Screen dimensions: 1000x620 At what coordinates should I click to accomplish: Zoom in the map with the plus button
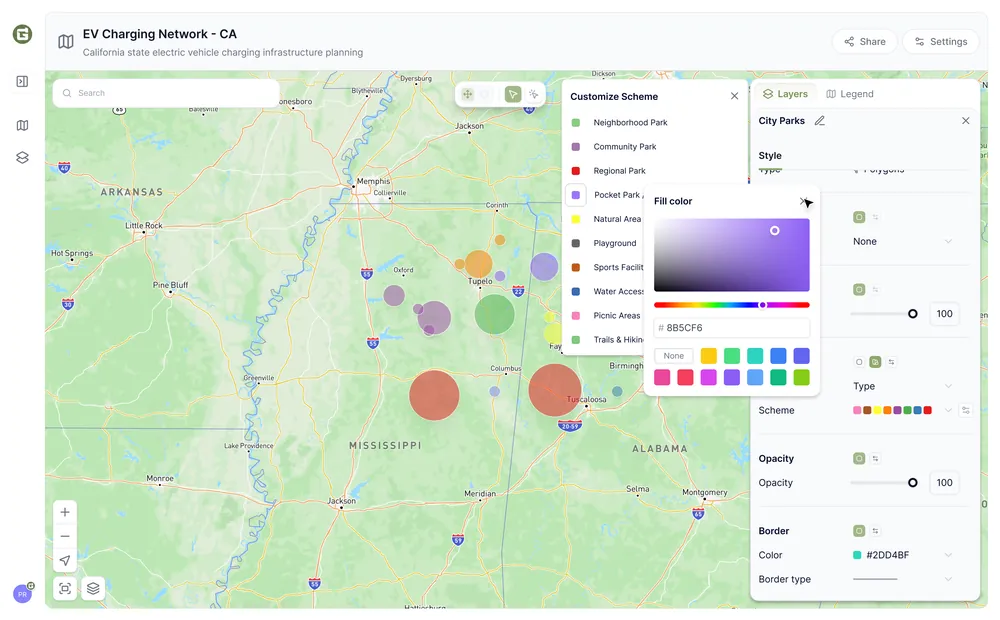pos(65,512)
